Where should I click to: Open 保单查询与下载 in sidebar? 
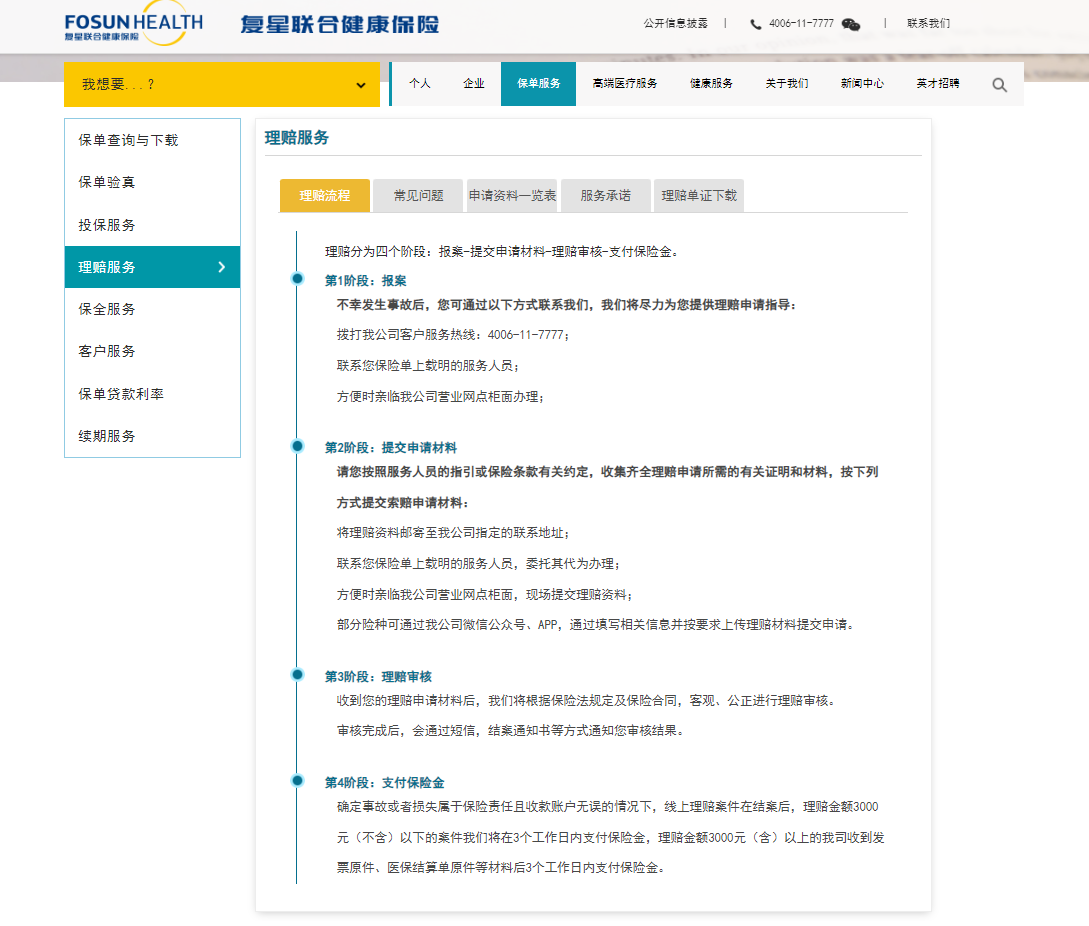coord(152,140)
